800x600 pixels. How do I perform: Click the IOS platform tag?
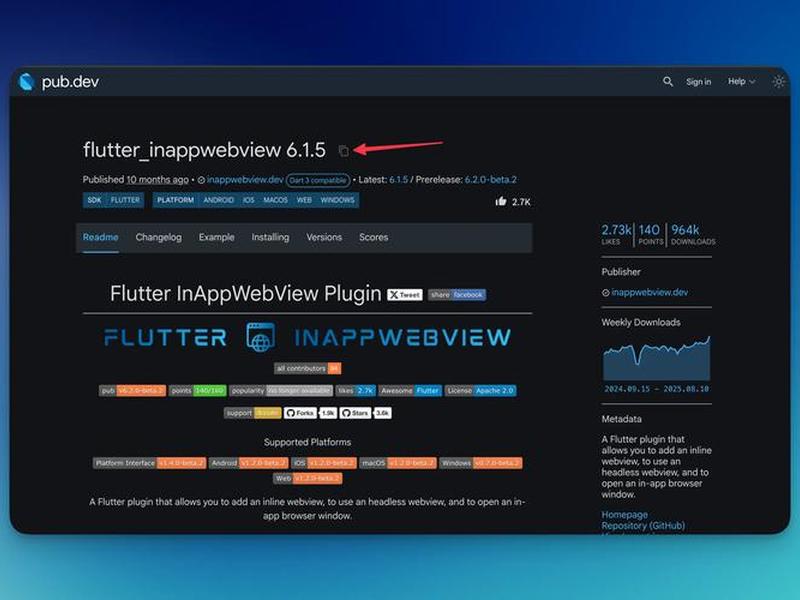248,200
